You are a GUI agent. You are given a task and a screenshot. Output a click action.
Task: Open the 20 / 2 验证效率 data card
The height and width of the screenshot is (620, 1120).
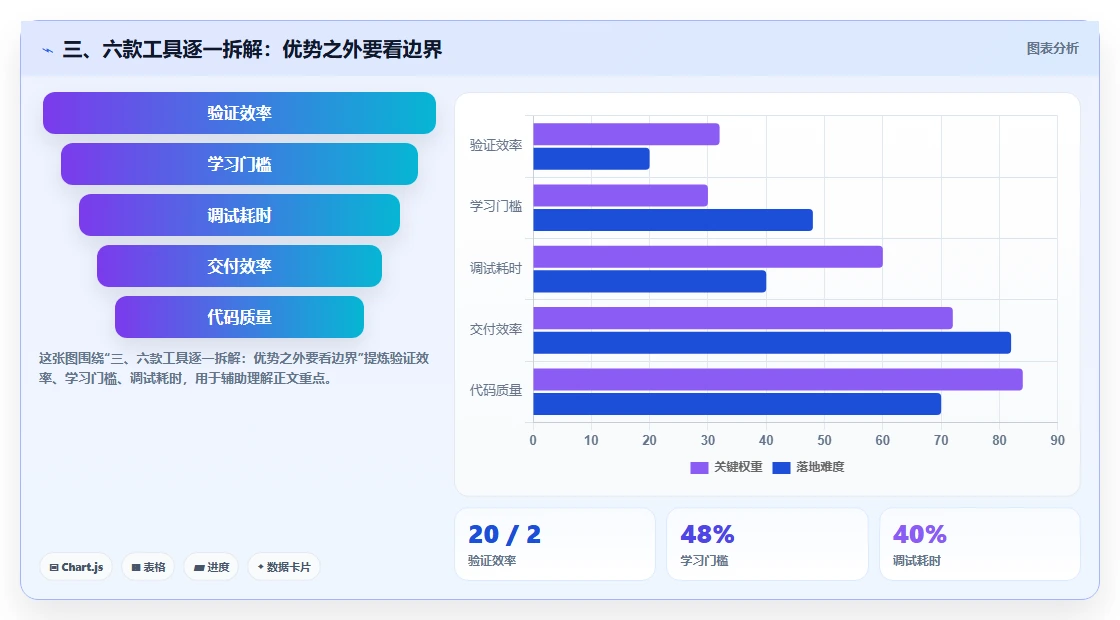coord(555,544)
